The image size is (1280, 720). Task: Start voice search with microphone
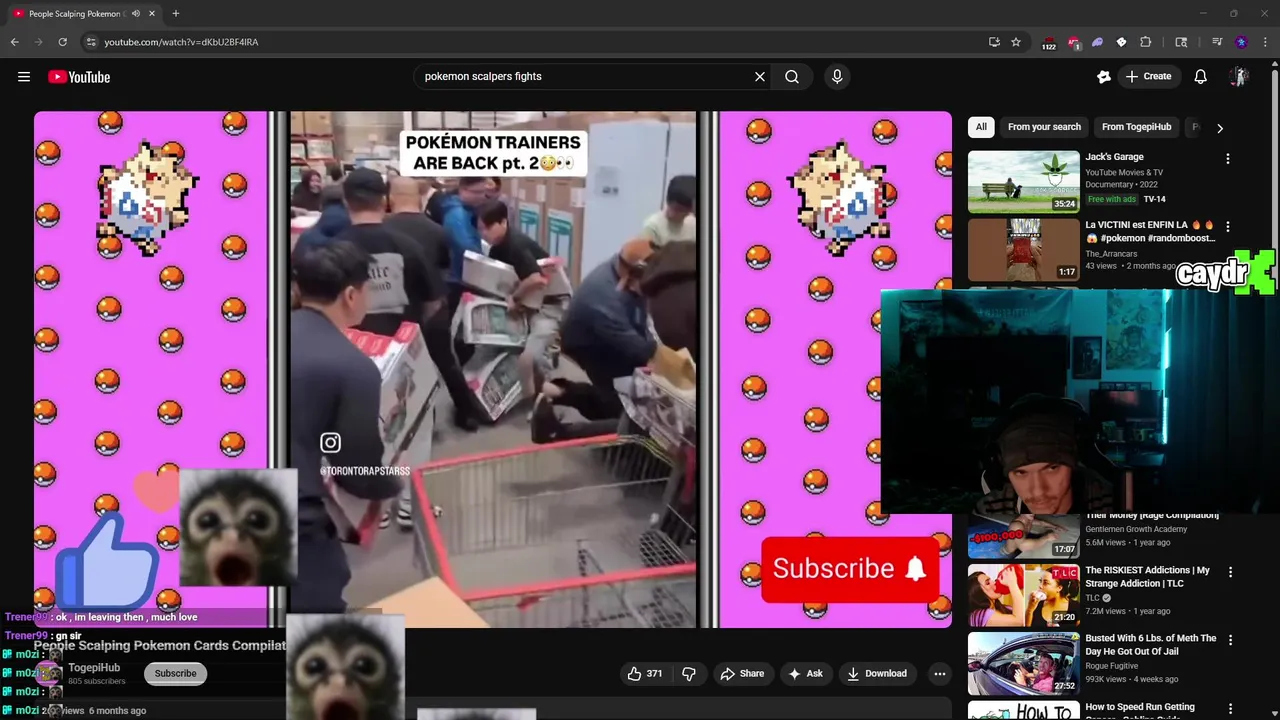click(x=837, y=76)
